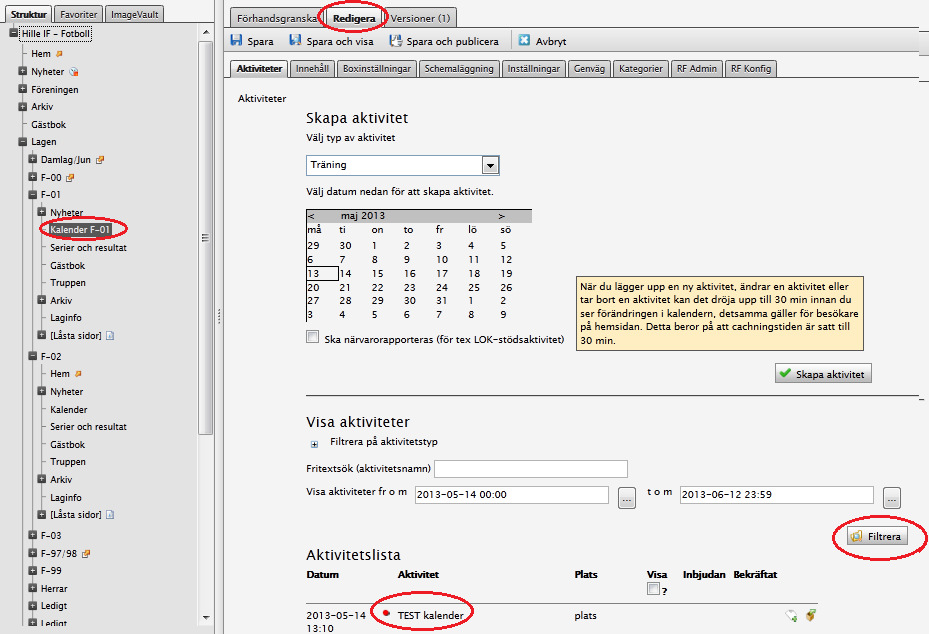Select Kalender F-01 in the tree
929x634 pixels.
80,229
